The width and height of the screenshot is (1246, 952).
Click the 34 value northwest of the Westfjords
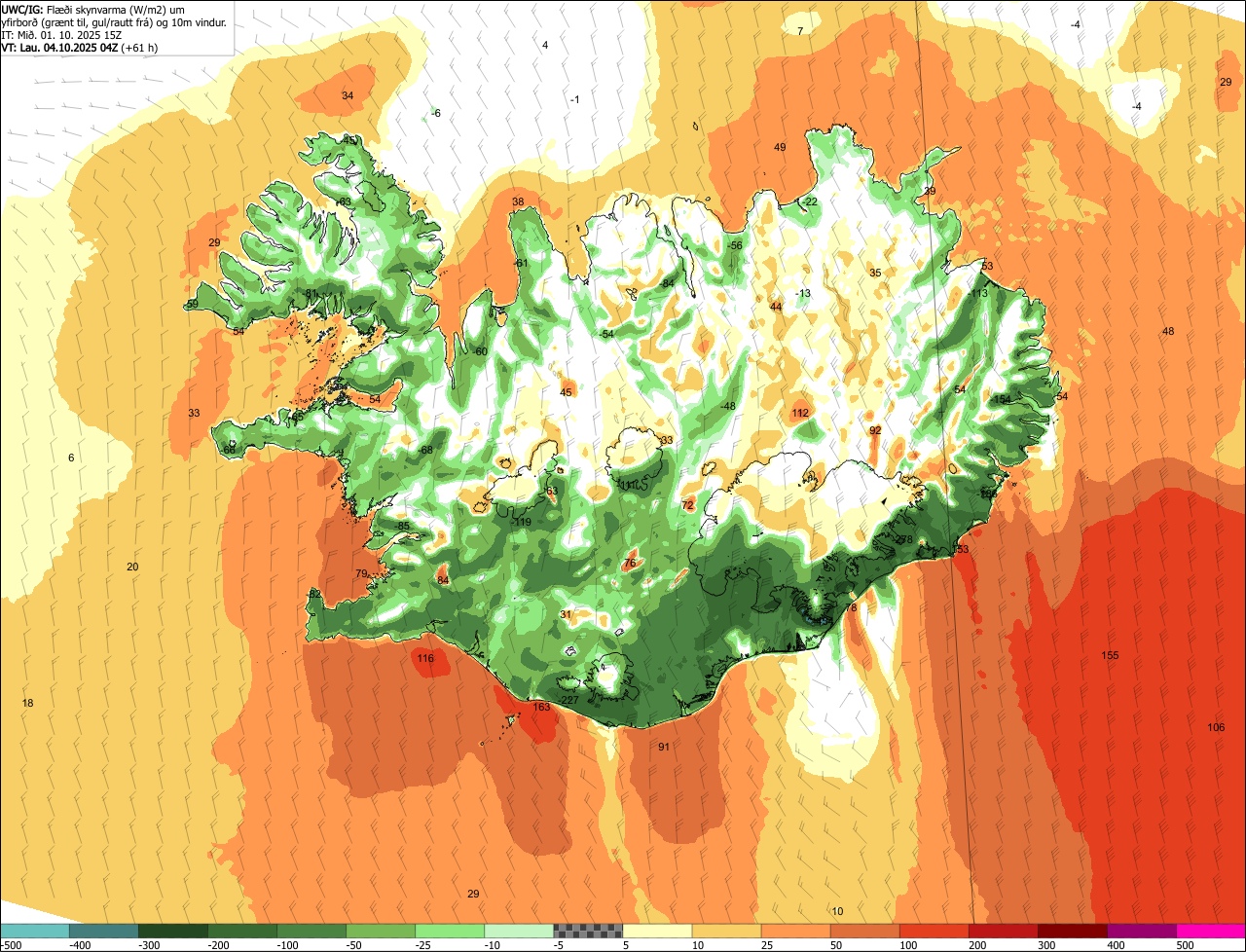point(348,95)
